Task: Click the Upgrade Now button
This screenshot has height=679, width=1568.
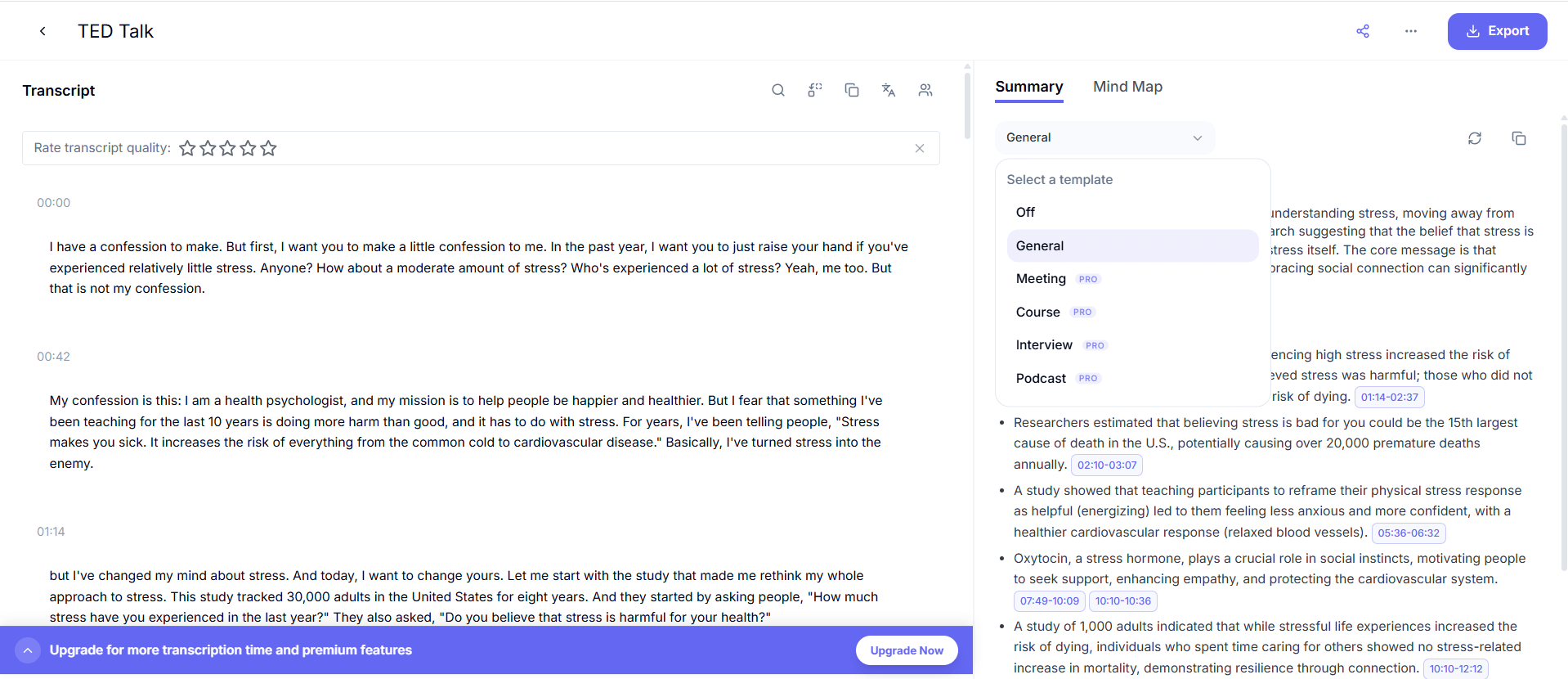Action: (907, 650)
